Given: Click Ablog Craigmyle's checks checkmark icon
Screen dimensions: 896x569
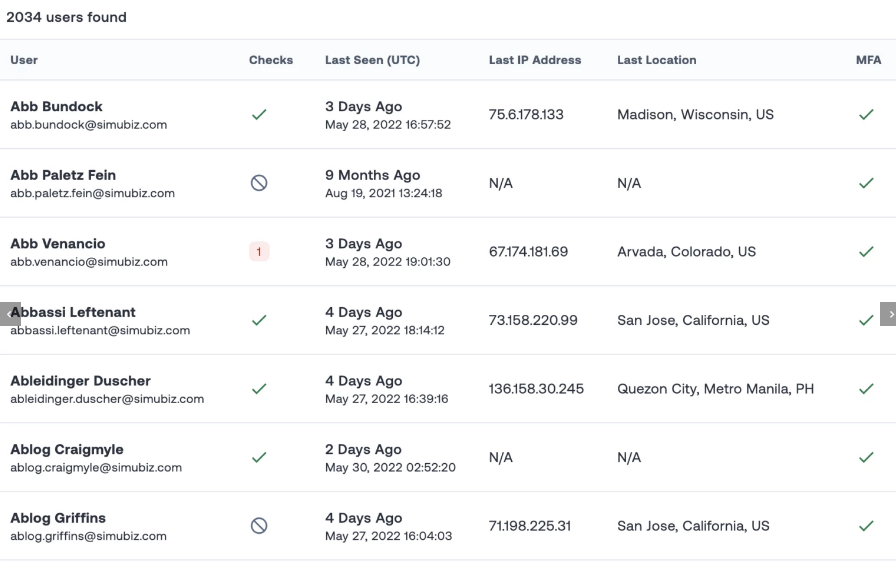Looking at the screenshot, I should (259, 457).
